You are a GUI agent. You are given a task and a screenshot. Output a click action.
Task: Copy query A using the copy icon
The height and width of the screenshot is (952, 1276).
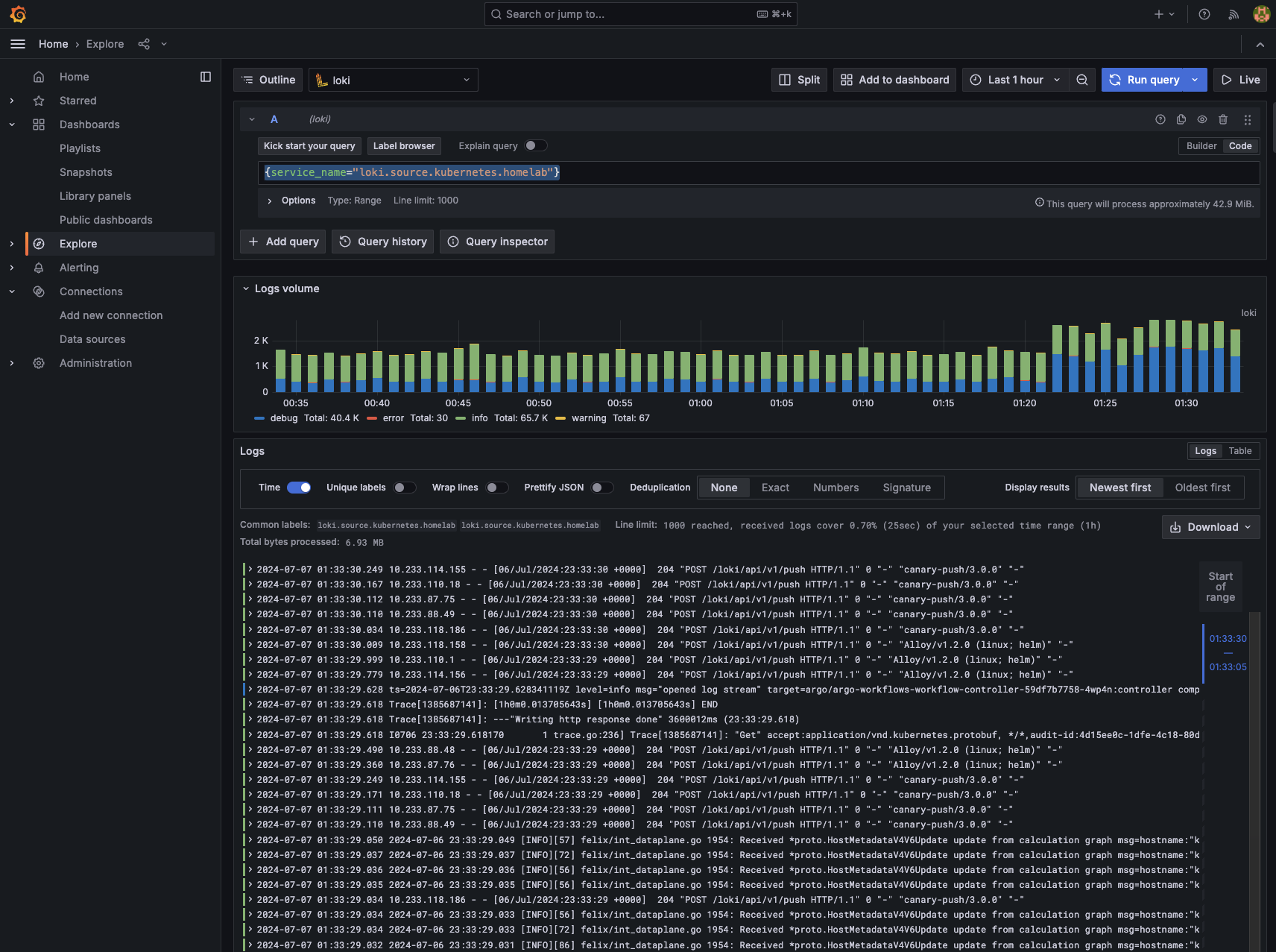(1181, 119)
